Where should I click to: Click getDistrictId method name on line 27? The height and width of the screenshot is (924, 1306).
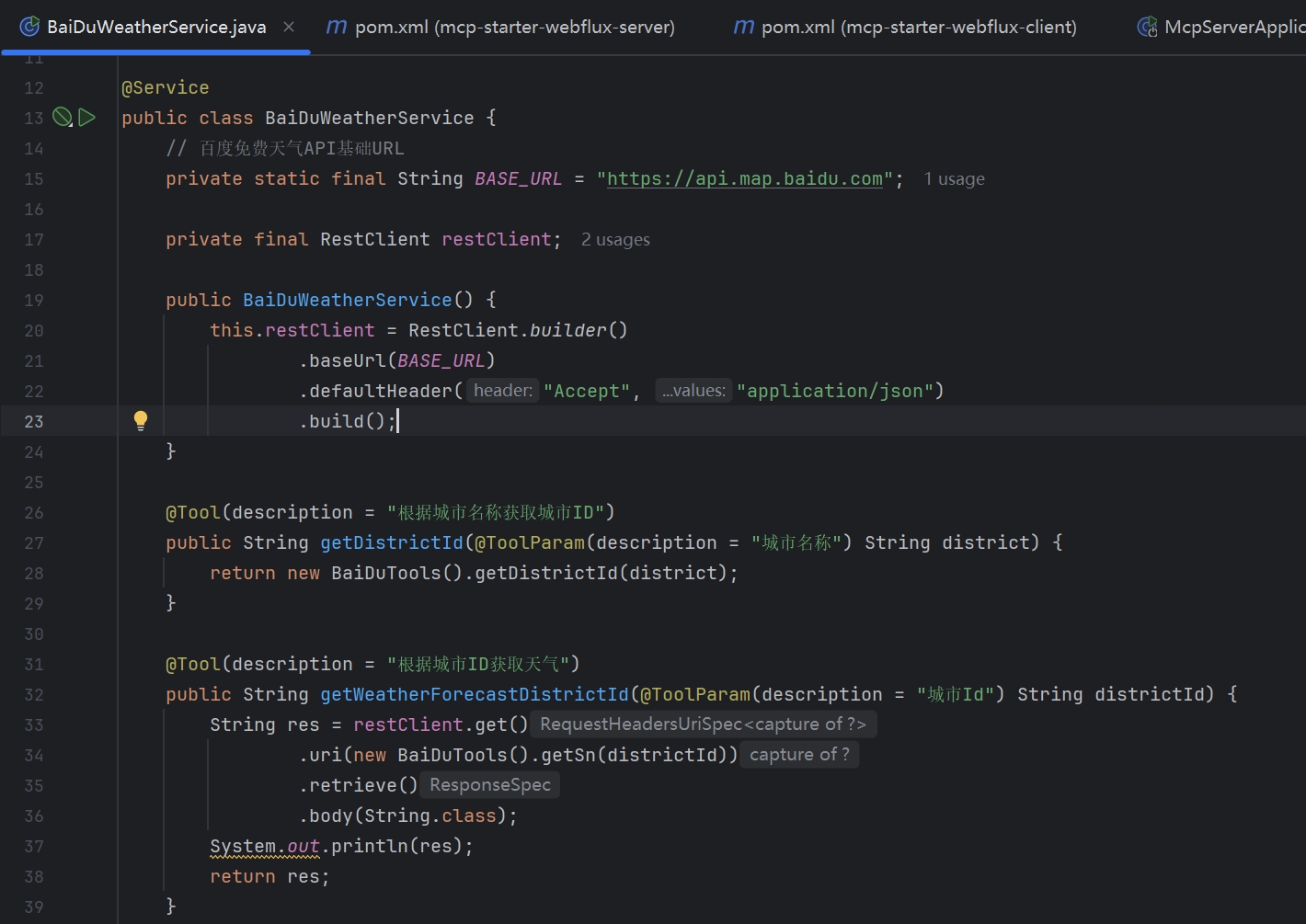pos(392,542)
